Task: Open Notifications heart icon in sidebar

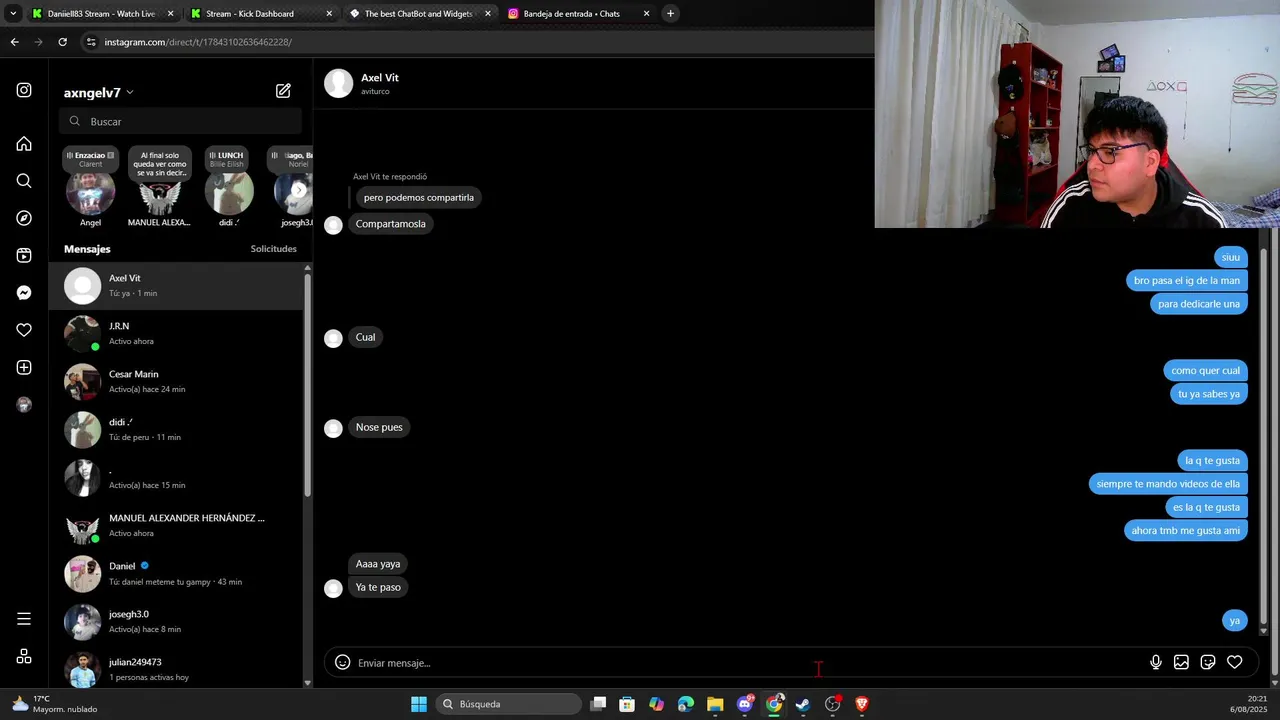Action: [24, 330]
